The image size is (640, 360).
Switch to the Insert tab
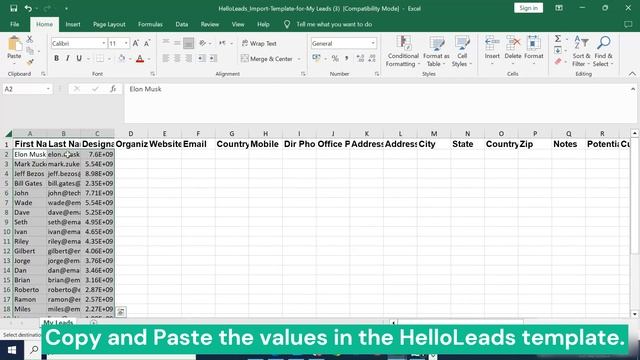click(73, 24)
